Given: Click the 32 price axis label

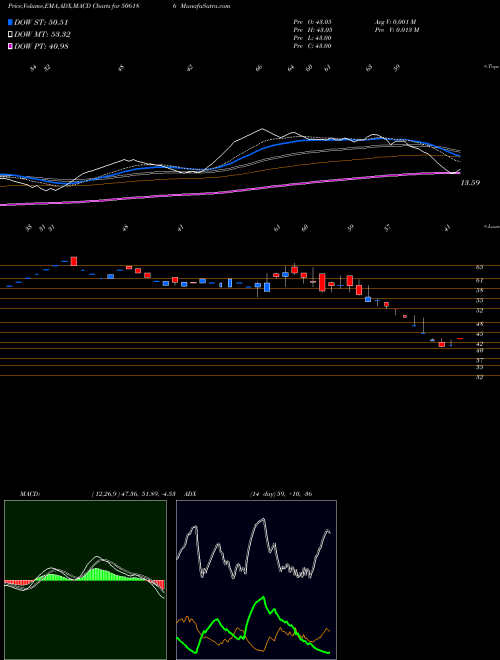Looking at the screenshot, I should 479,377.
